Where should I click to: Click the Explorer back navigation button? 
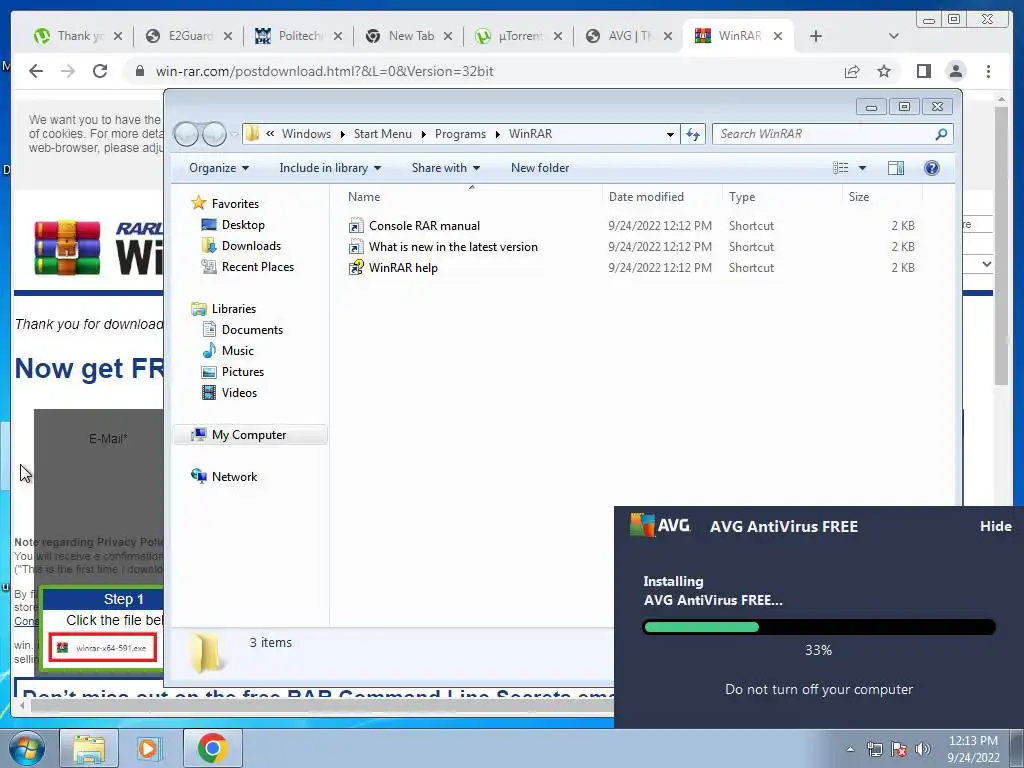point(186,134)
